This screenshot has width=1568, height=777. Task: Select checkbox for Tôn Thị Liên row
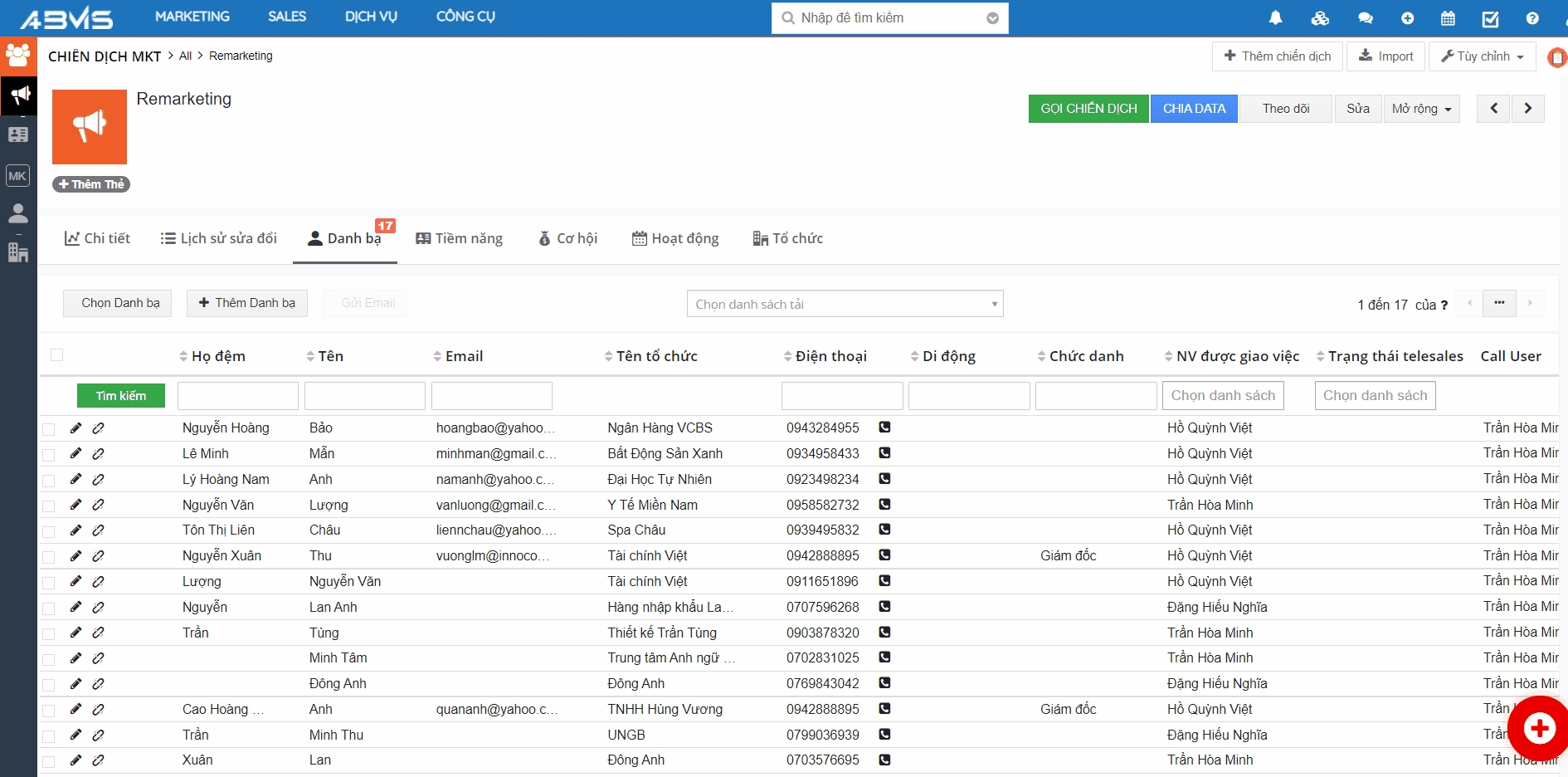(49, 531)
